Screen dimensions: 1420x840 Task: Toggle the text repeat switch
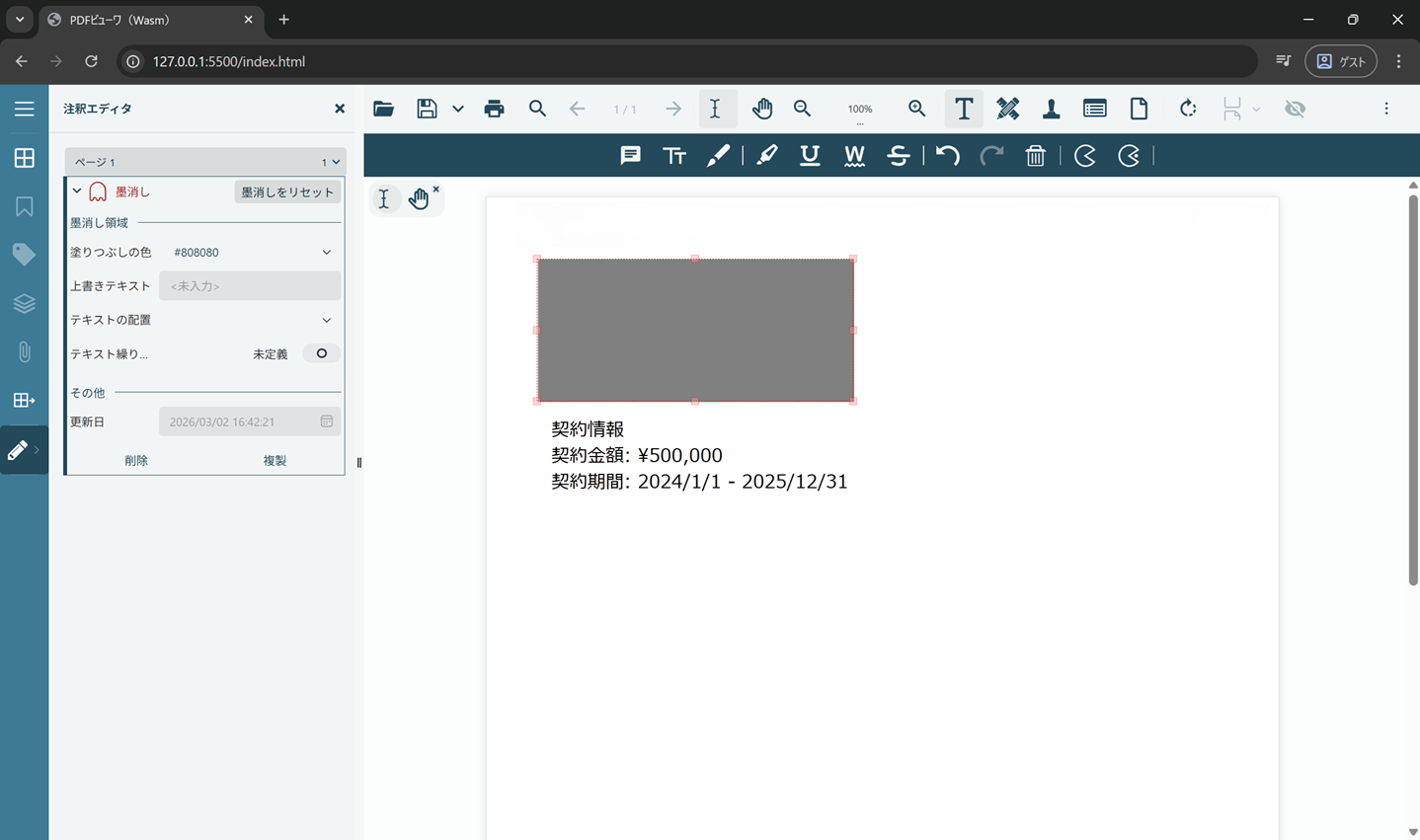coord(321,353)
